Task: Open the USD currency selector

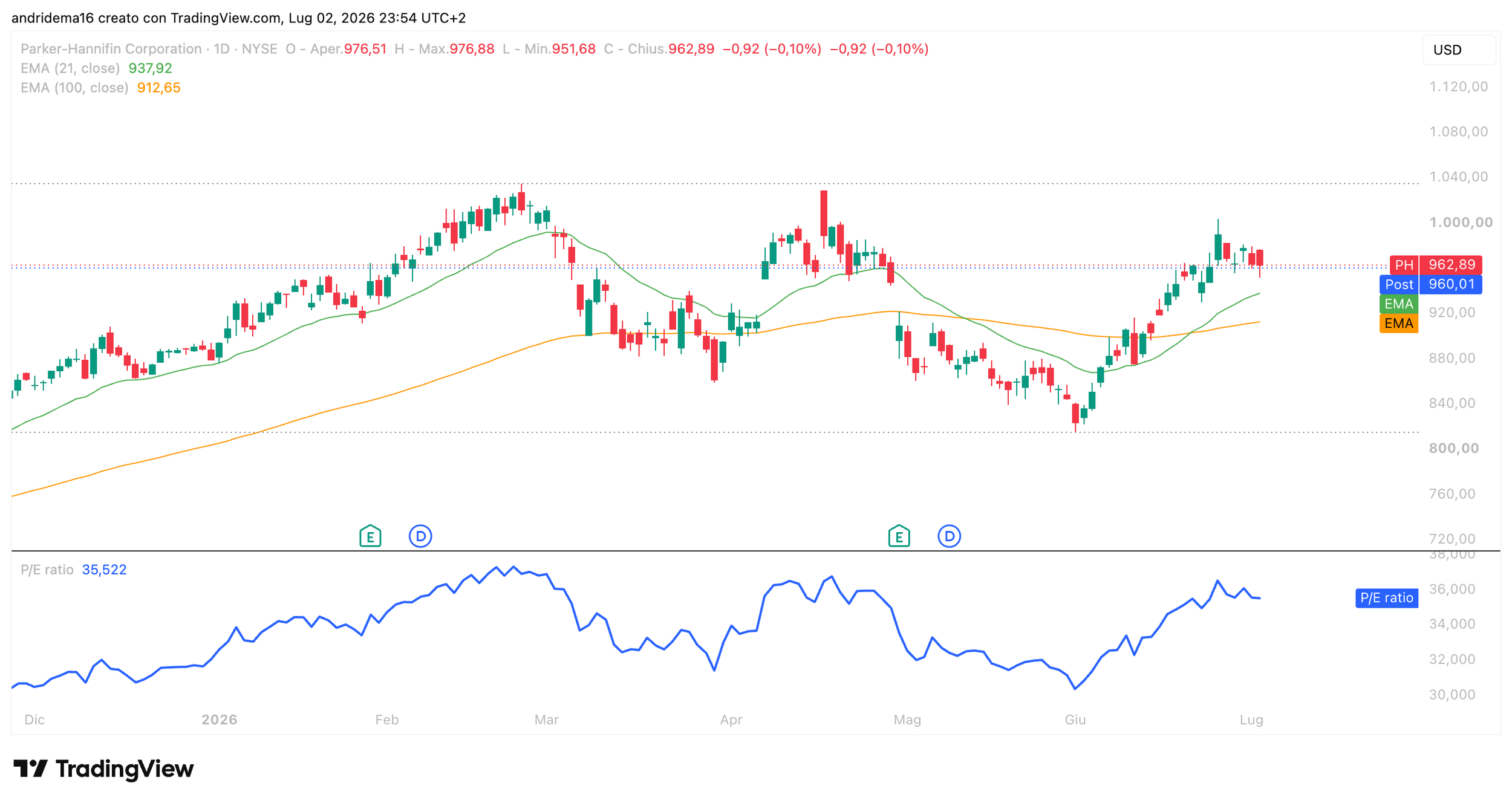Action: 1459,50
